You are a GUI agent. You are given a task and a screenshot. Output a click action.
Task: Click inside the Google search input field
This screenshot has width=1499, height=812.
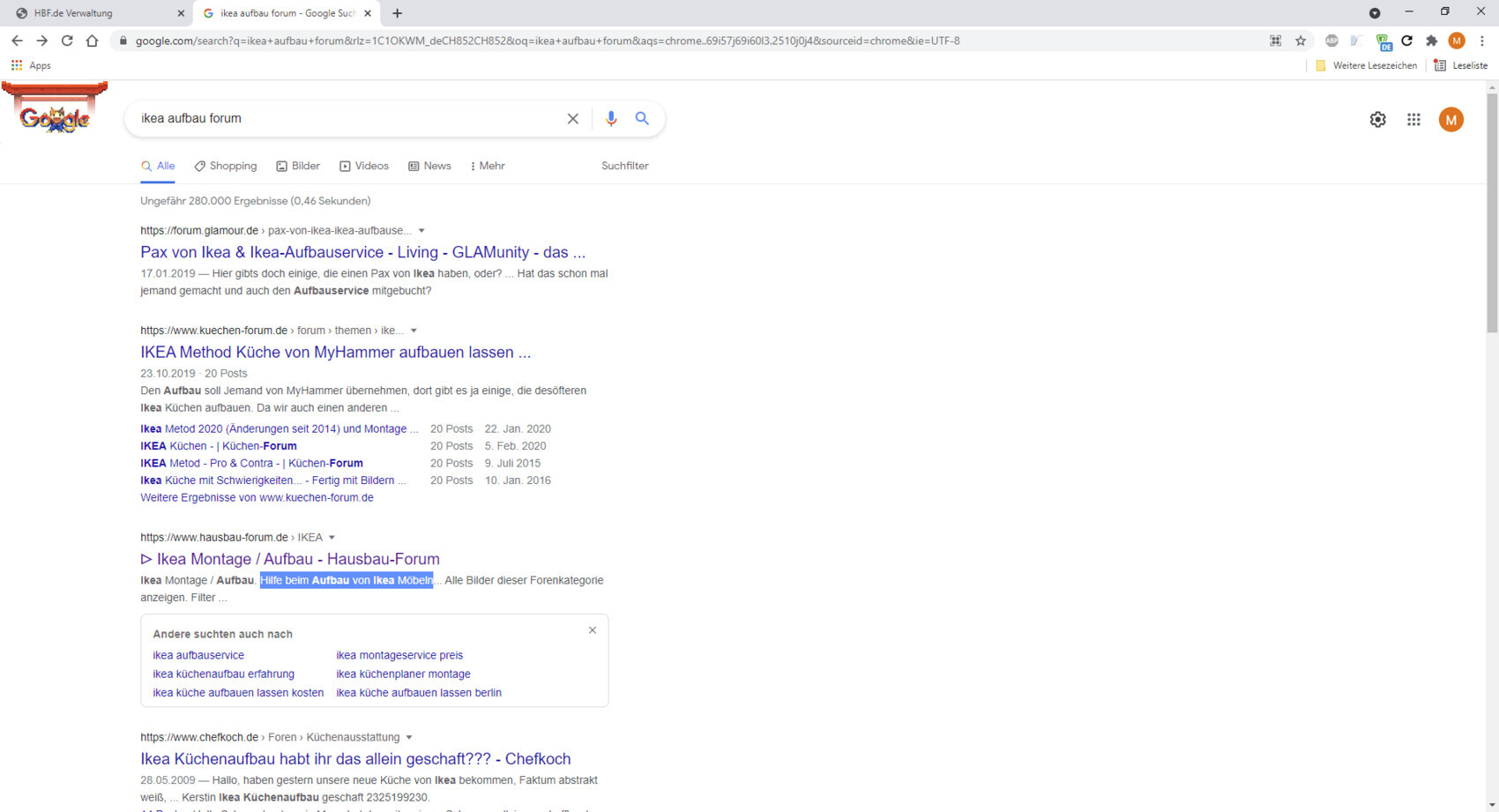point(344,119)
